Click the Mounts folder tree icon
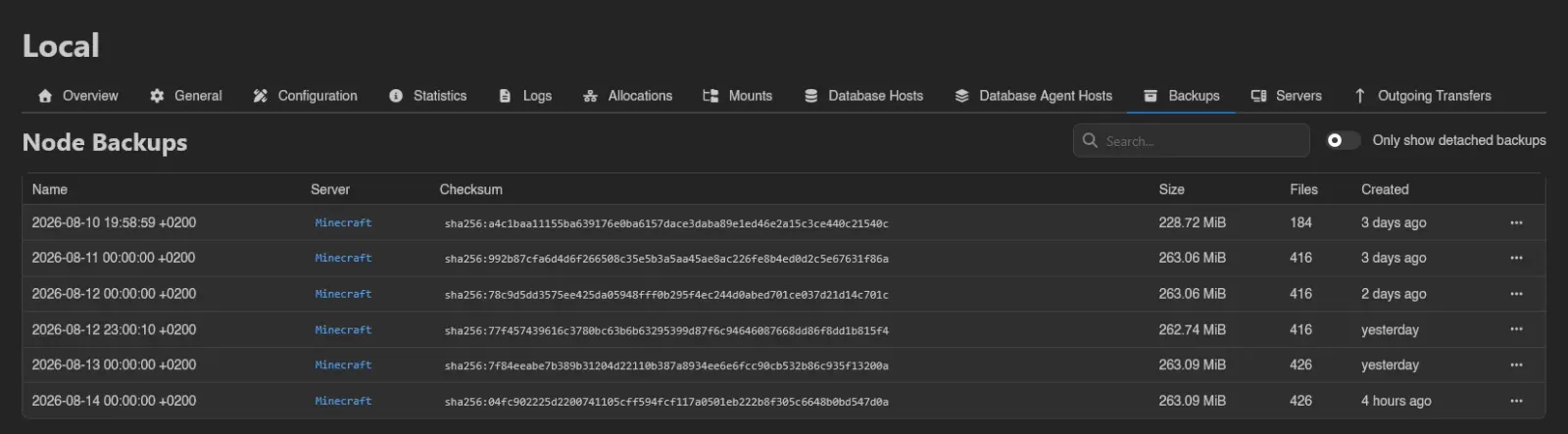Viewport: 1568px width, 434px height. 710,96
